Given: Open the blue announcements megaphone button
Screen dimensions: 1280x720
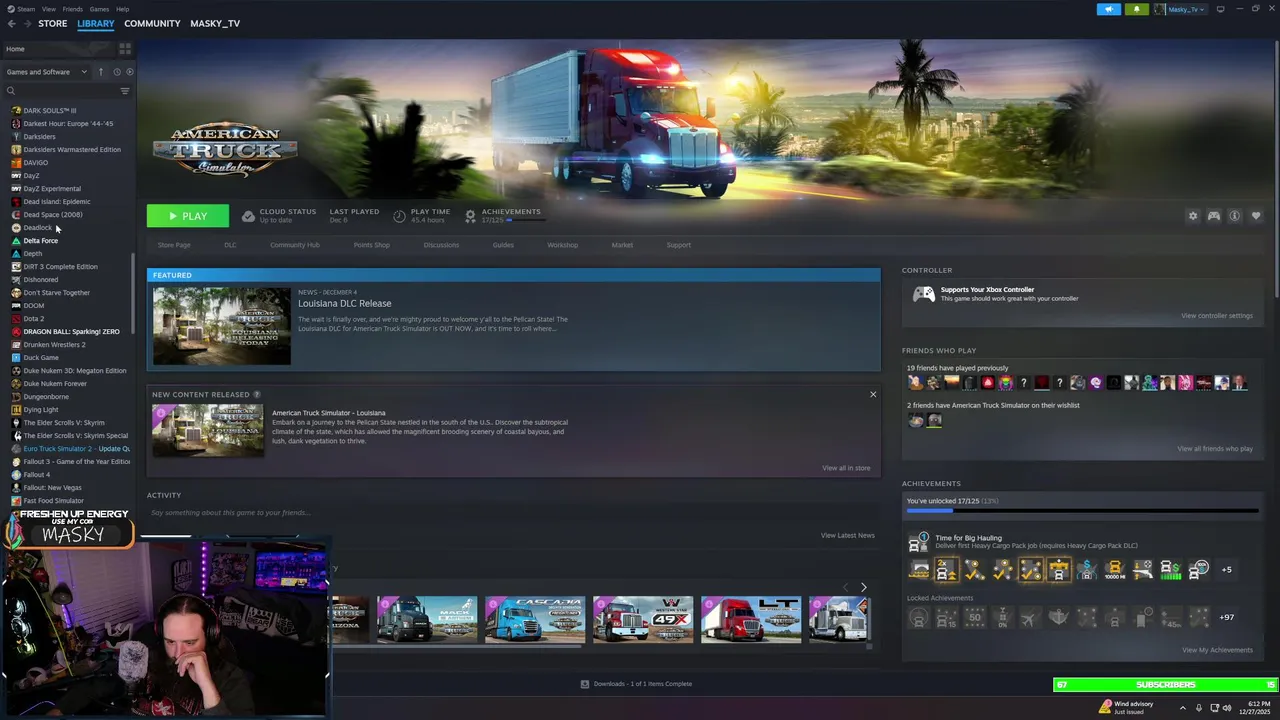Looking at the screenshot, I should tap(1109, 9).
